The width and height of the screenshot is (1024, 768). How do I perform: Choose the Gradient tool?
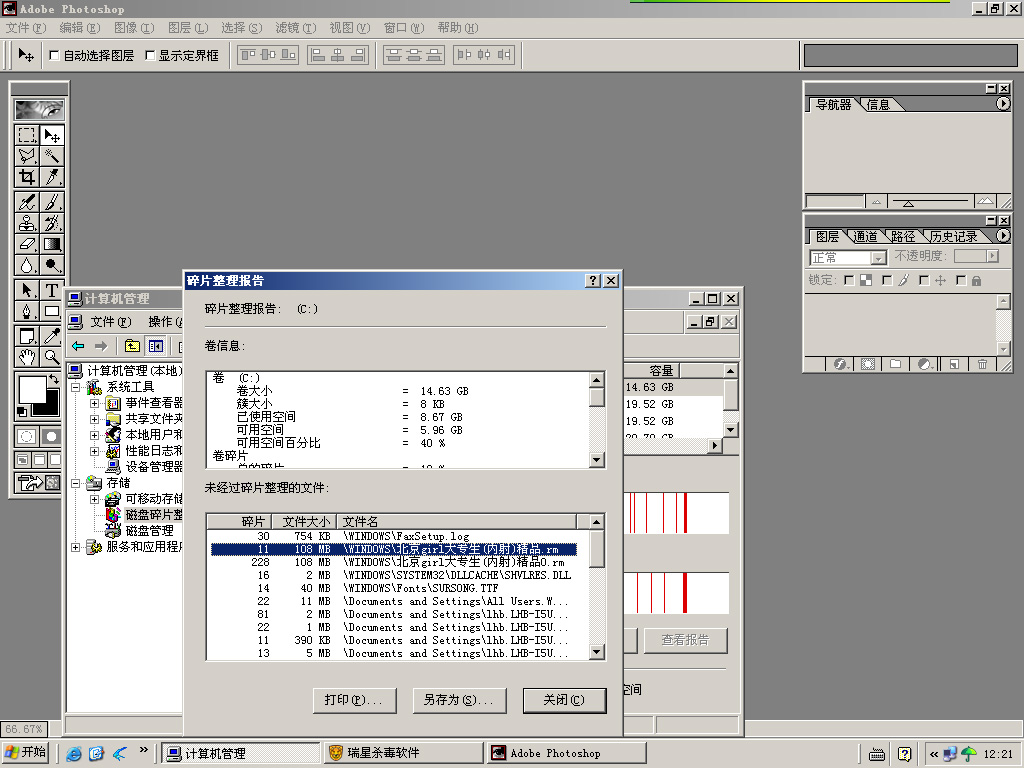(x=52, y=243)
